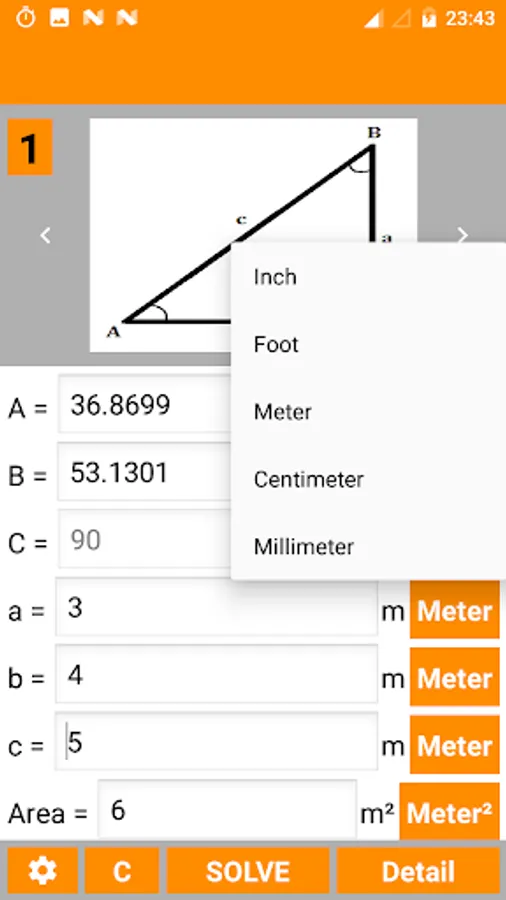Focus the angle A input field

[x=145, y=404]
